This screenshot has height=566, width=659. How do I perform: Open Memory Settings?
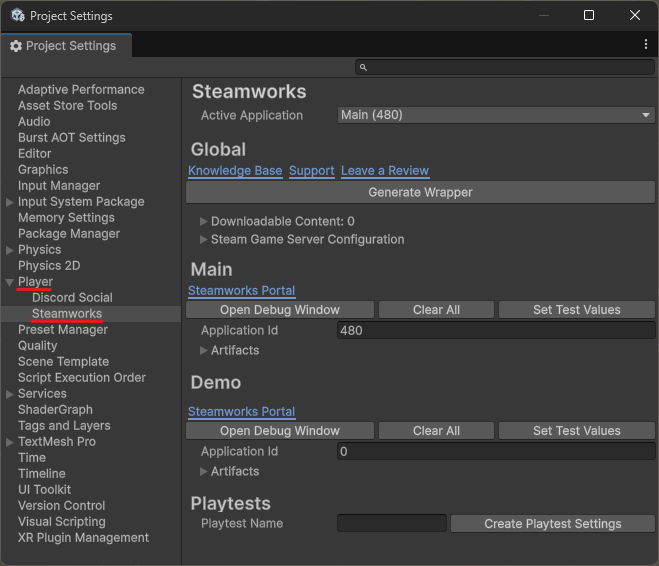tap(66, 217)
